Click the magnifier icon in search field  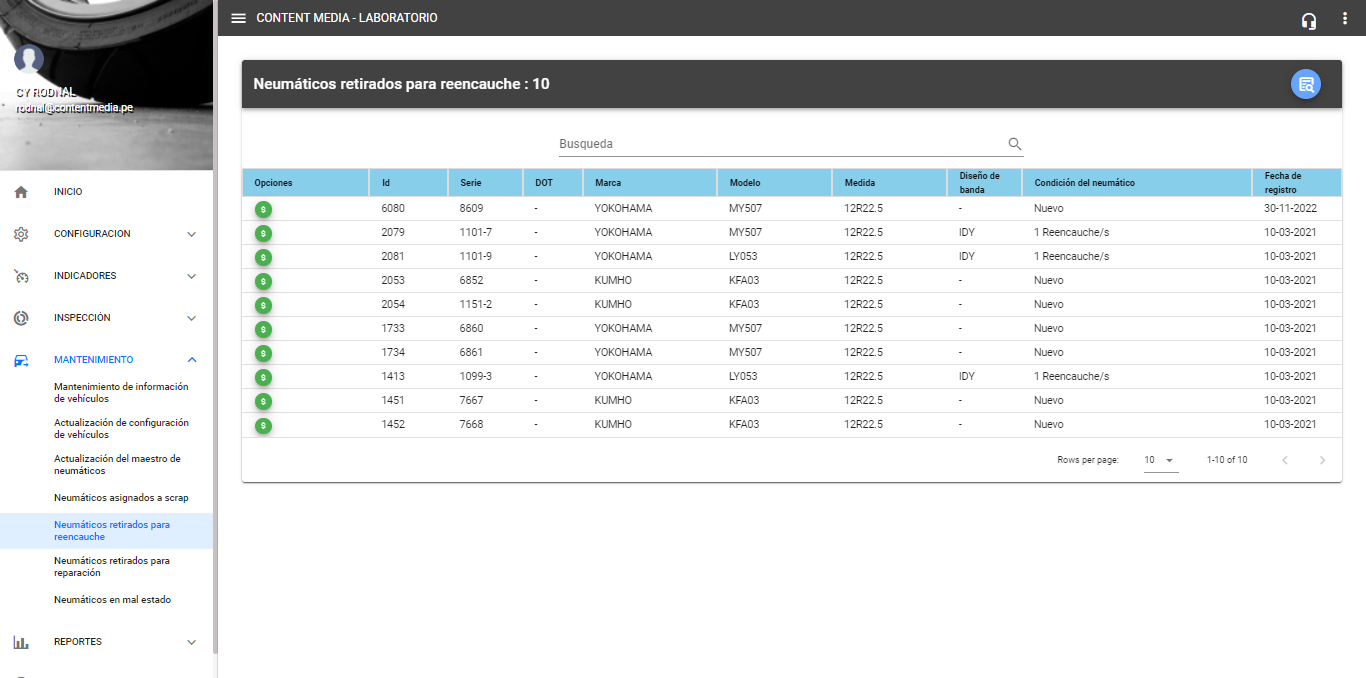[1015, 144]
